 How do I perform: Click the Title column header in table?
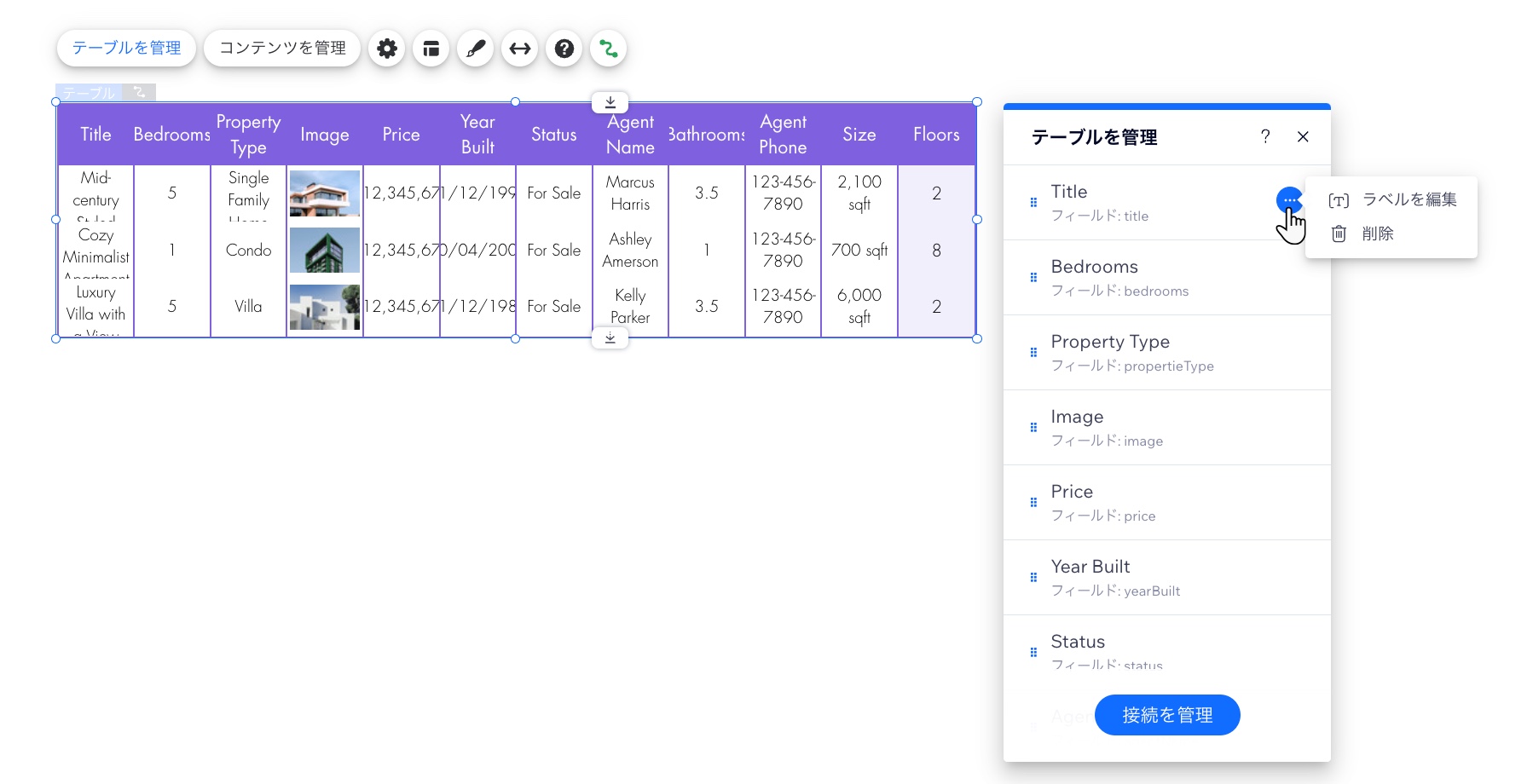coord(95,135)
